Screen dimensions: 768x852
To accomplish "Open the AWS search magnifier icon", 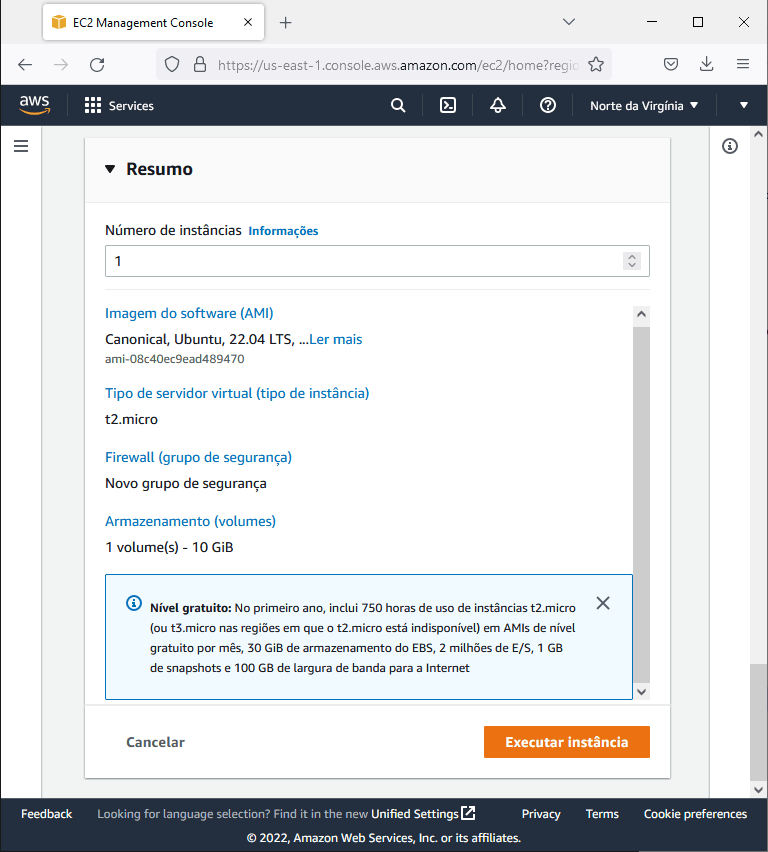I will point(398,105).
